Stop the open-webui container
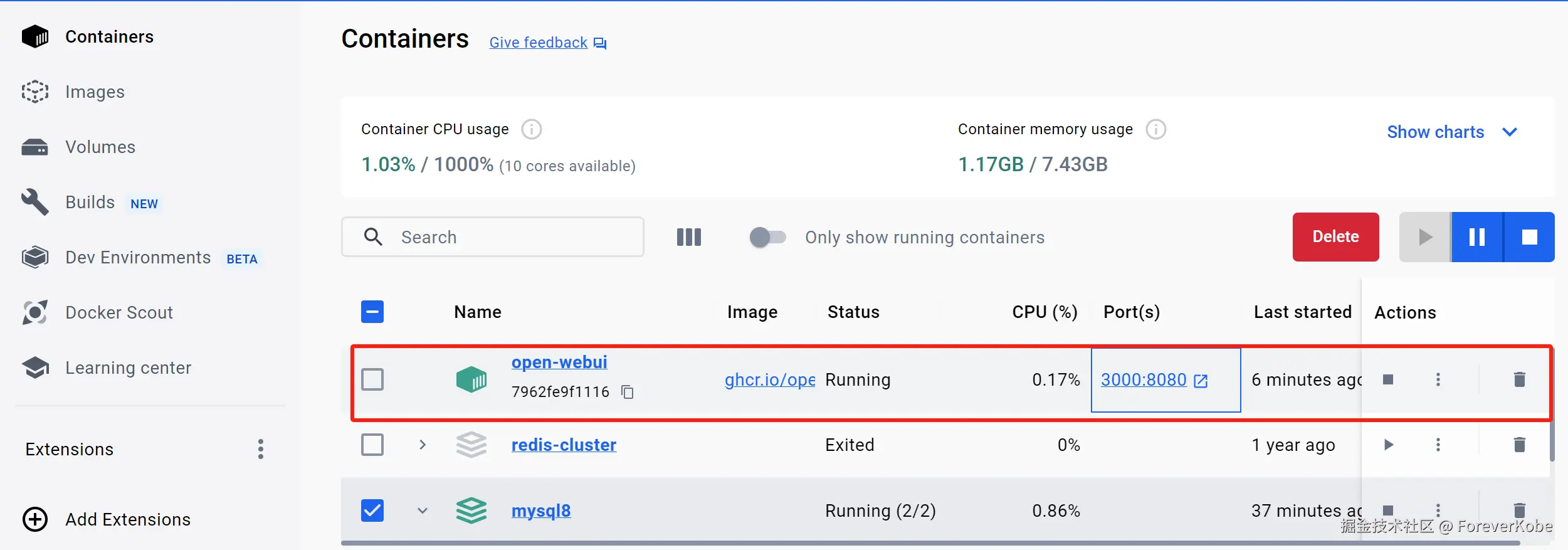Viewport: 1568px width, 550px height. pos(1388,379)
